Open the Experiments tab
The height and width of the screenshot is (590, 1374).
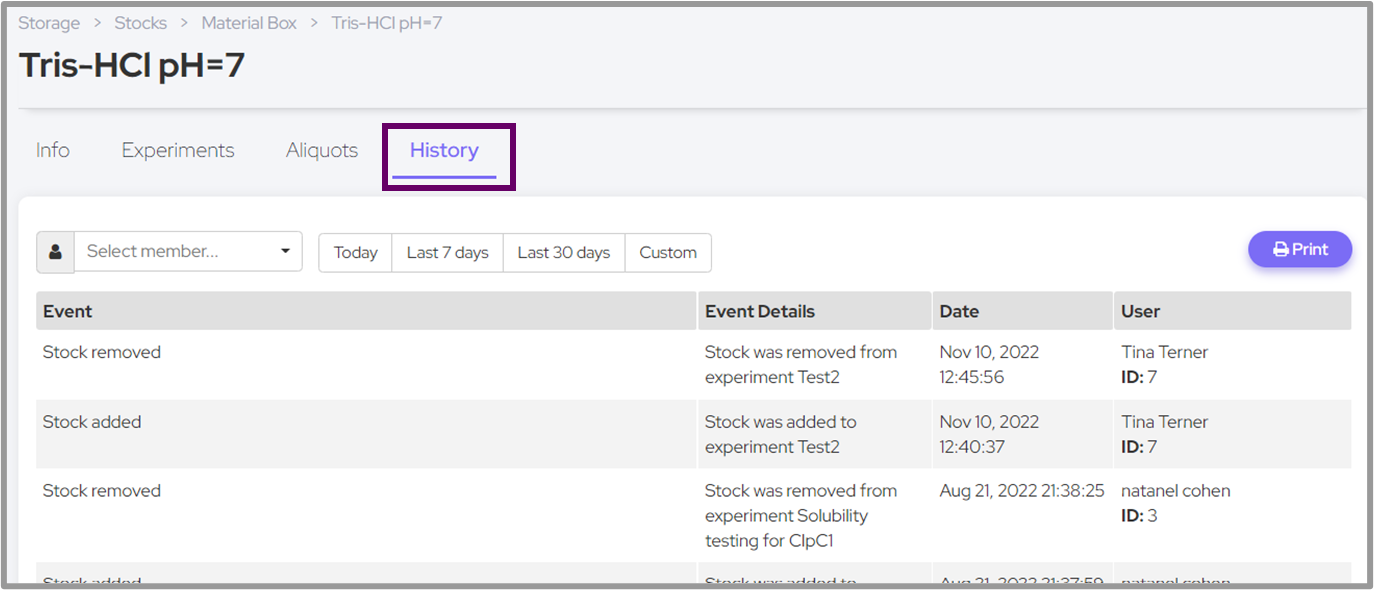coord(178,151)
